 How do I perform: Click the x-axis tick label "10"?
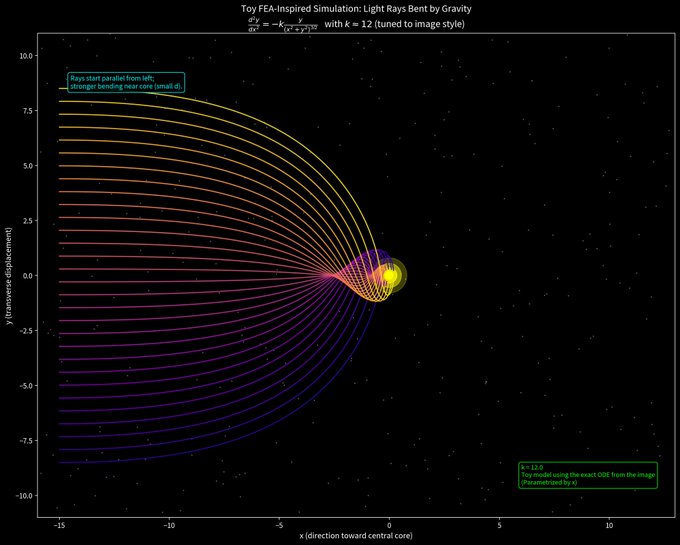click(609, 525)
